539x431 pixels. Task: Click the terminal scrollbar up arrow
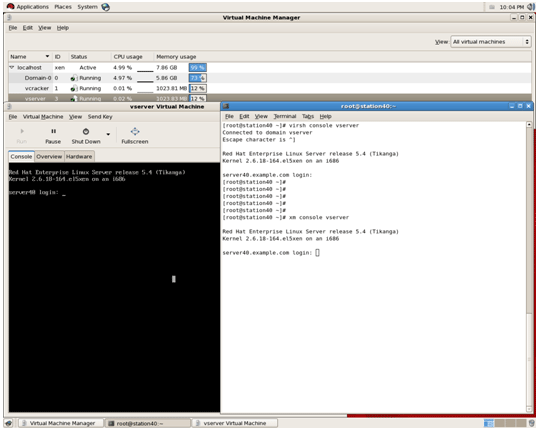529,125
